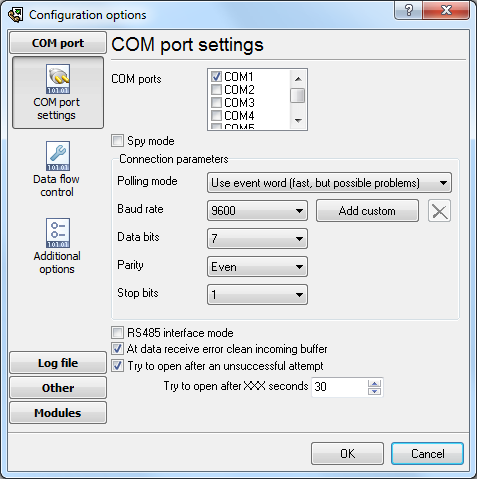477x479 pixels.
Task: Increase retry seconds with the up arrow
Action: pyautogui.click(x=374, y=383)
